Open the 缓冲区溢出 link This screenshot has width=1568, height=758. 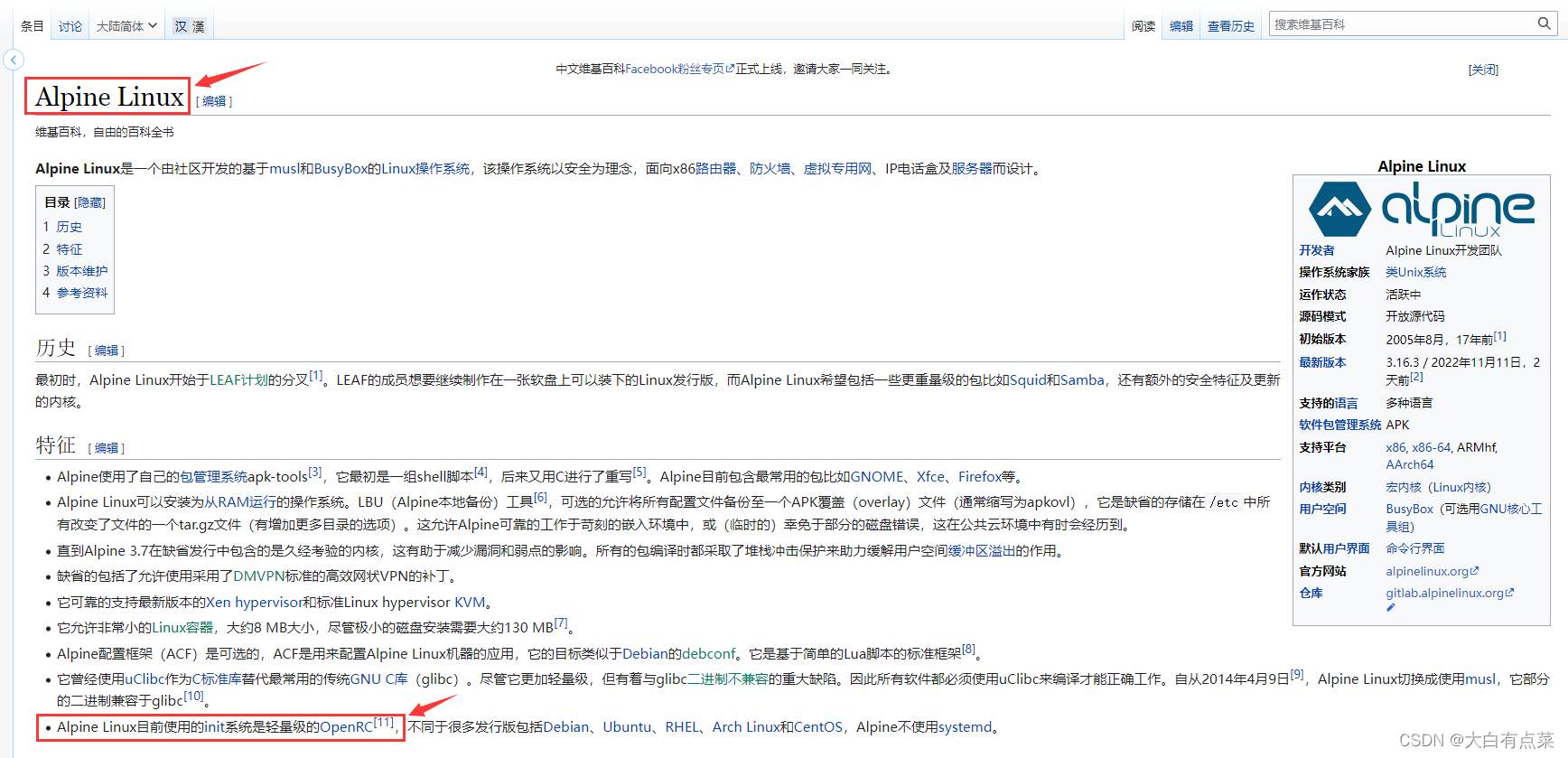pyautogui.click(x=981, y=550)
